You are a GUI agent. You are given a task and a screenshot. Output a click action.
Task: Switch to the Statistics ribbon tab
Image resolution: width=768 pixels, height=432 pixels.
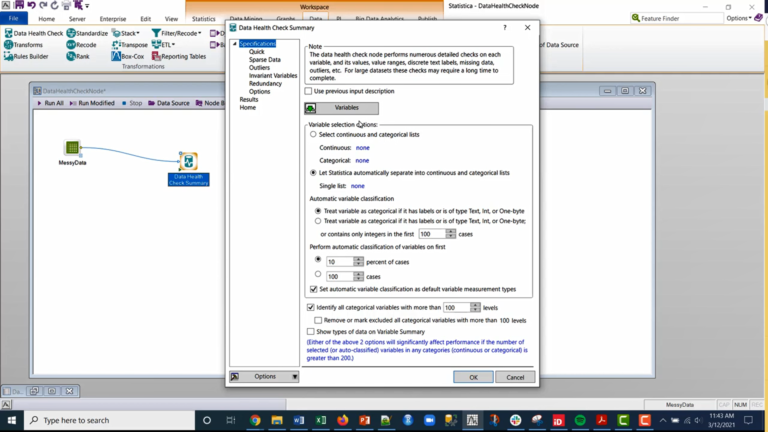(x=203, y=19)
